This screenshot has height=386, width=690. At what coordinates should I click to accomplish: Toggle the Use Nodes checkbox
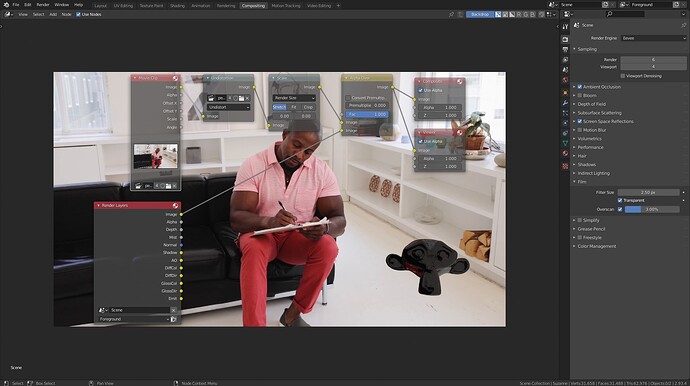point(78,15)
